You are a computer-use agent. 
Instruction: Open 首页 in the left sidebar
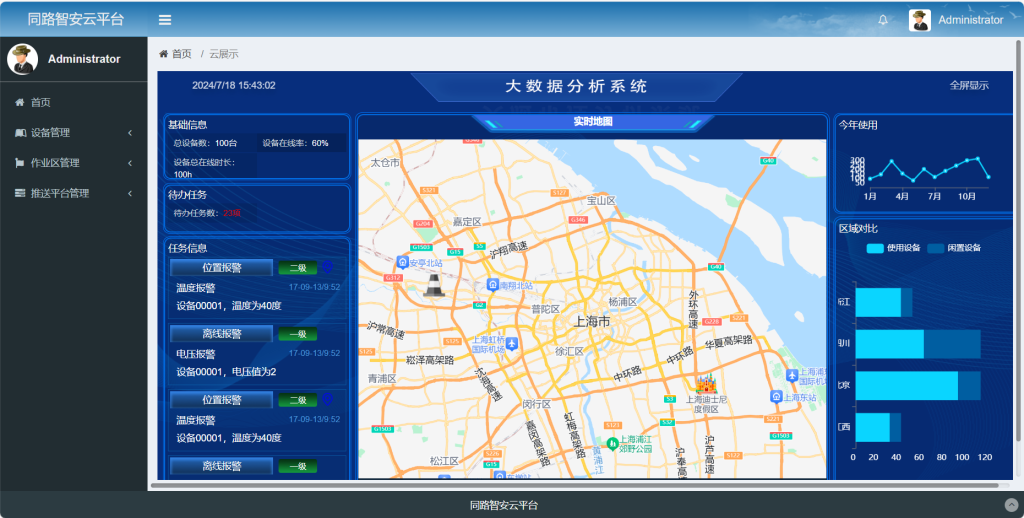[40, 102]
